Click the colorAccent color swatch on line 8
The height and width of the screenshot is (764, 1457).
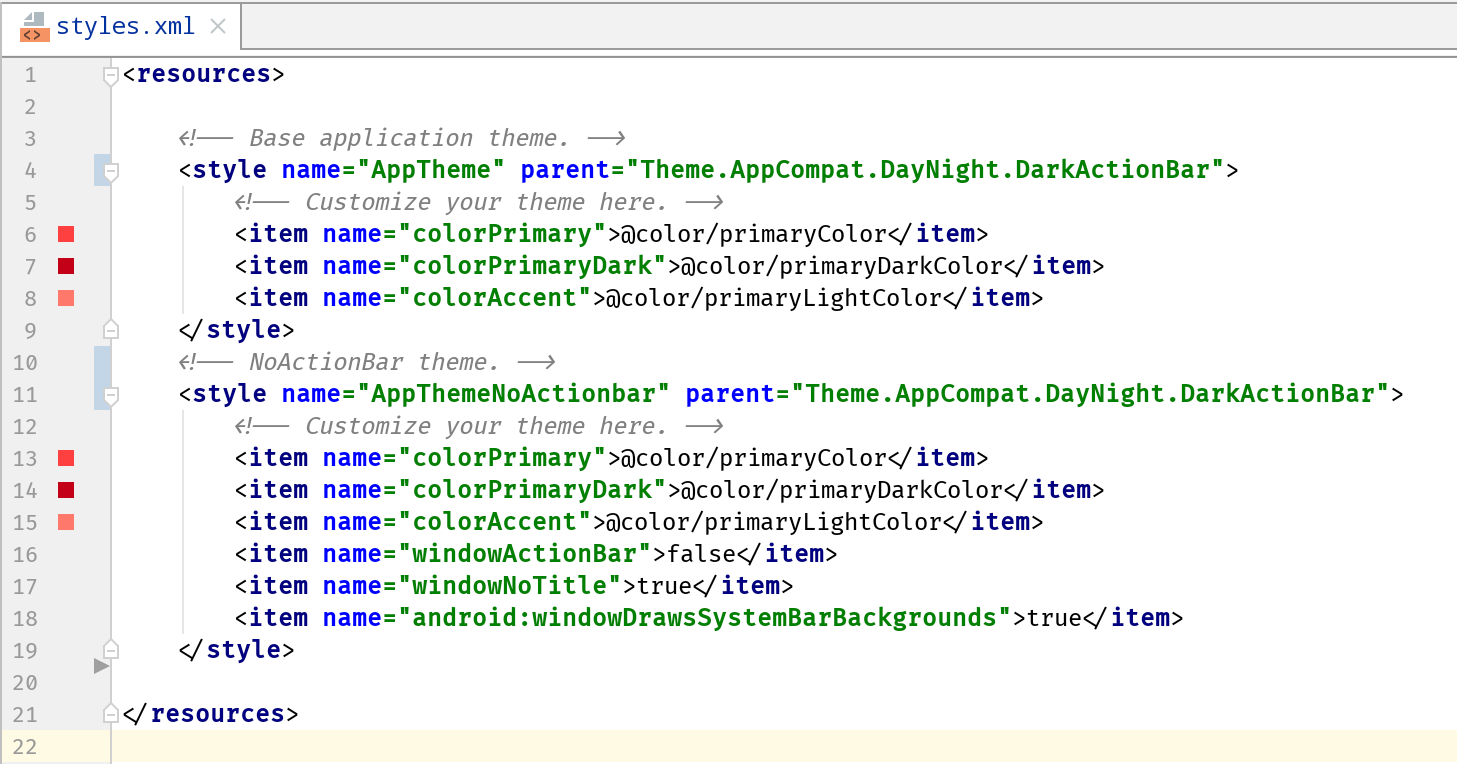(64, 298)
